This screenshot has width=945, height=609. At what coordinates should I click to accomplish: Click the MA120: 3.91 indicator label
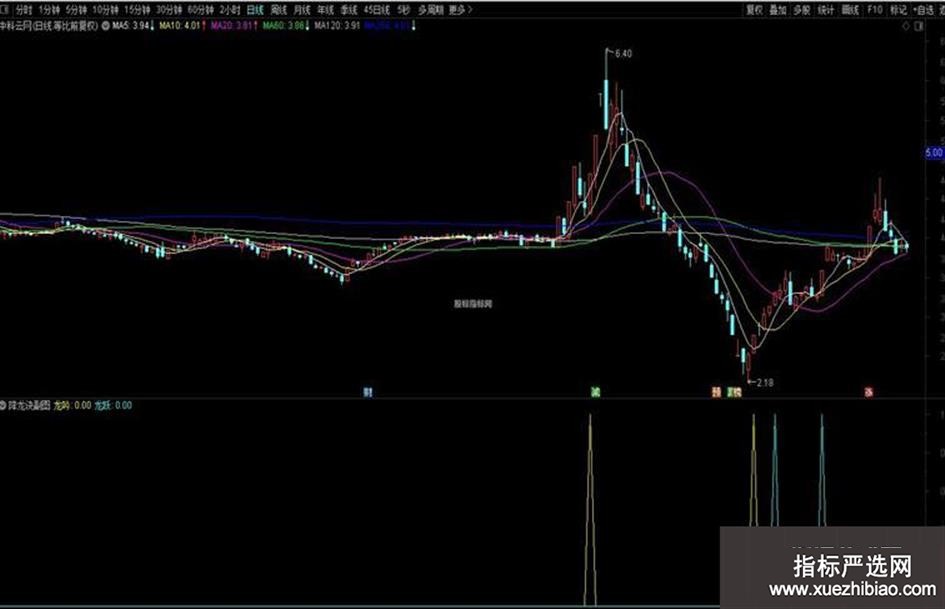[x=338, y=26]
